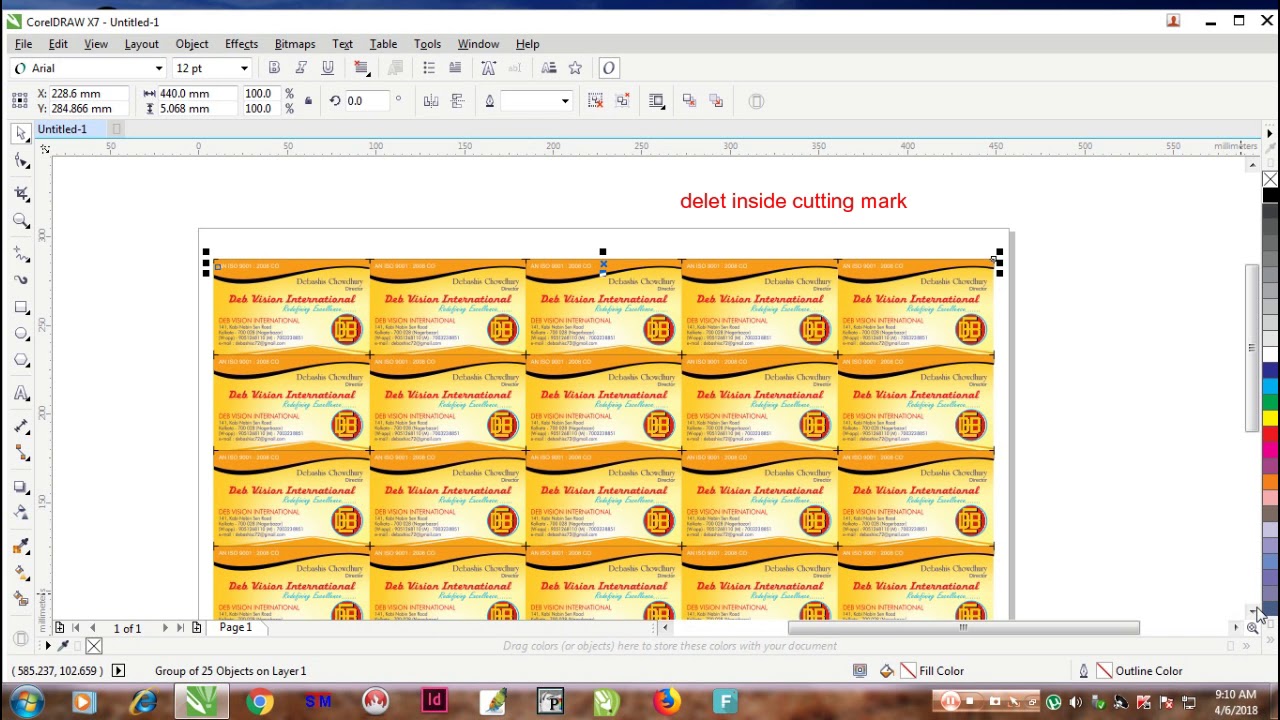
Task: Click the horizontal scrollbar thumb
Action: 963,628
